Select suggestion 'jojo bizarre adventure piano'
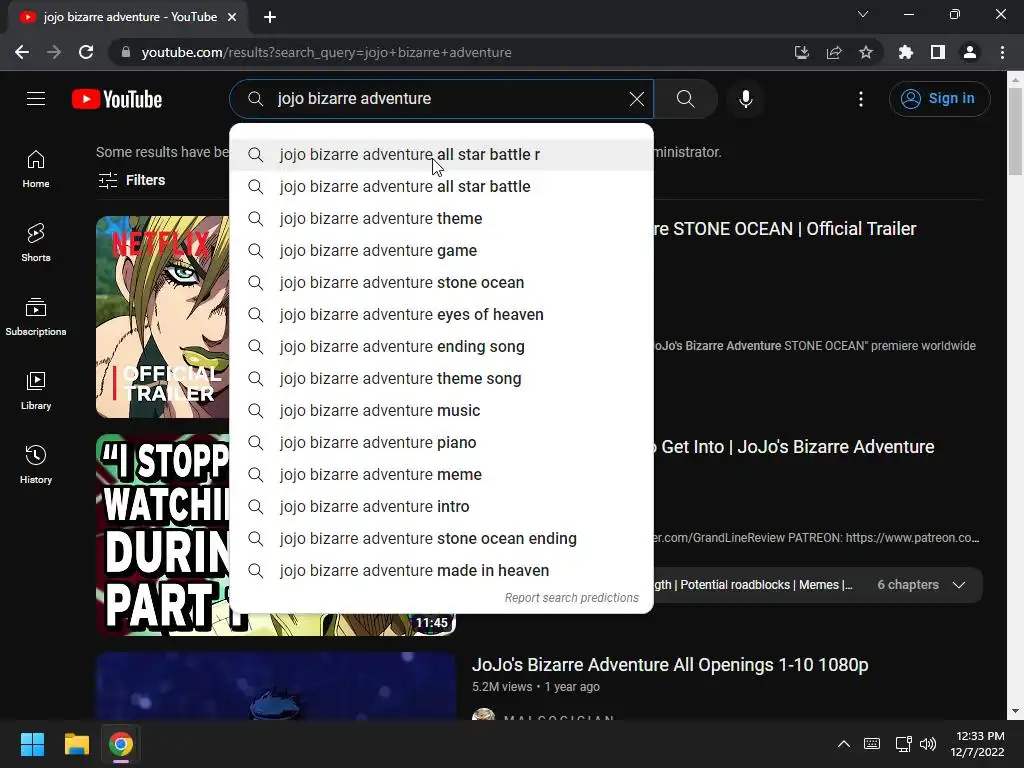1024x768 pixels. tap(441, 443)
